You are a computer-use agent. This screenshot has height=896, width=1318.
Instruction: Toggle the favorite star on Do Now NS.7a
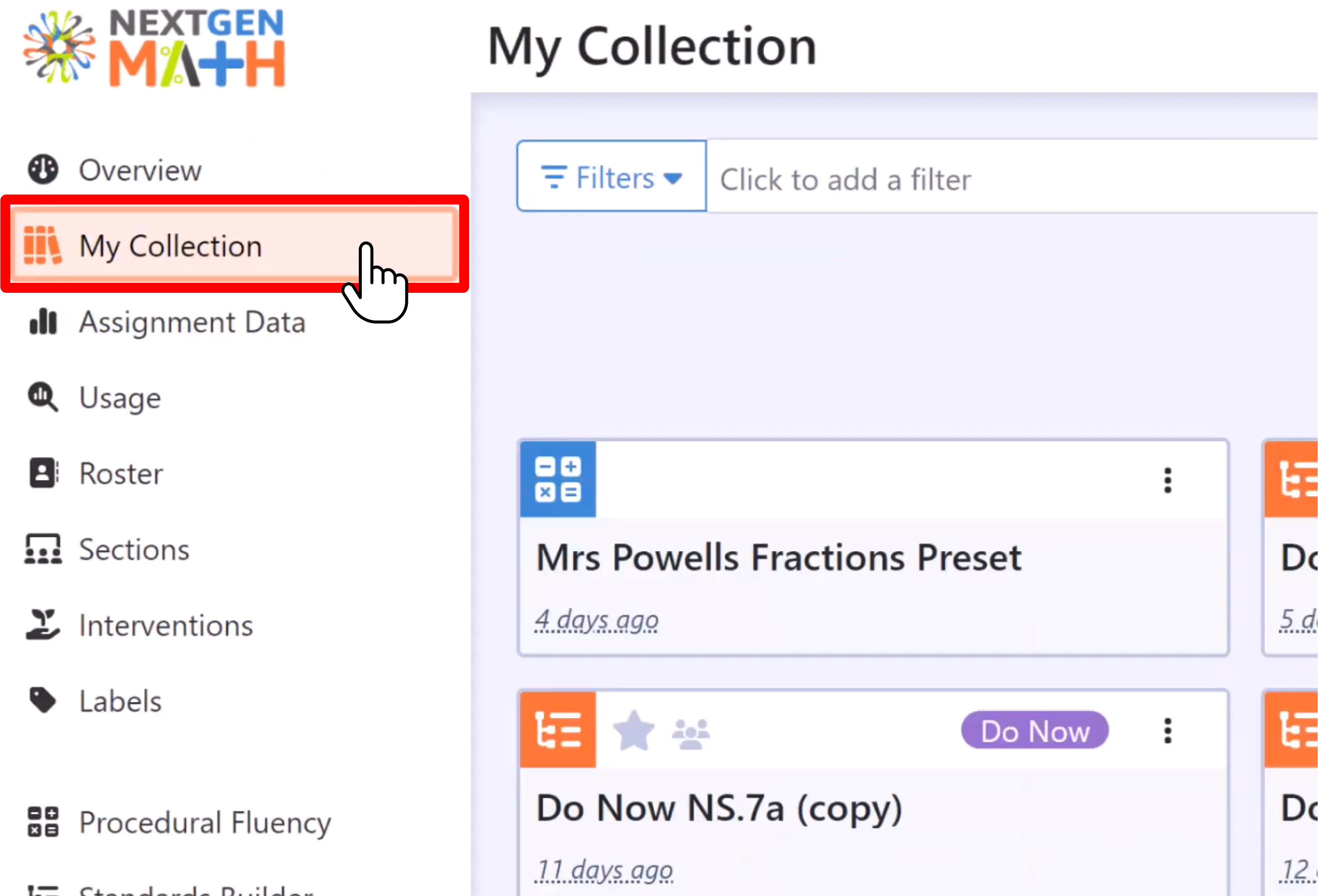click(634, 731)
